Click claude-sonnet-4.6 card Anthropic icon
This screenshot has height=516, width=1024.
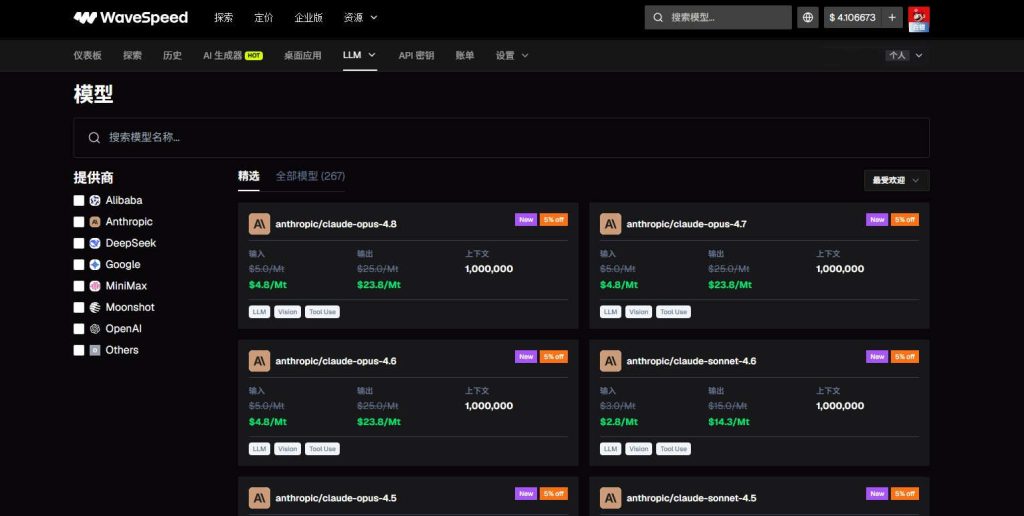click(x=611, y=361)
